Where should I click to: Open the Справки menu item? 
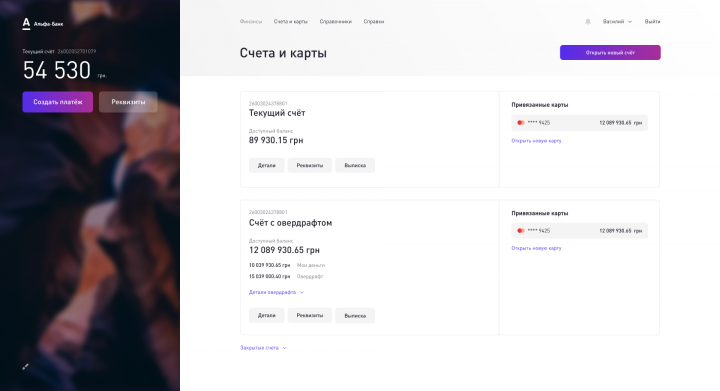click(374, 22)
